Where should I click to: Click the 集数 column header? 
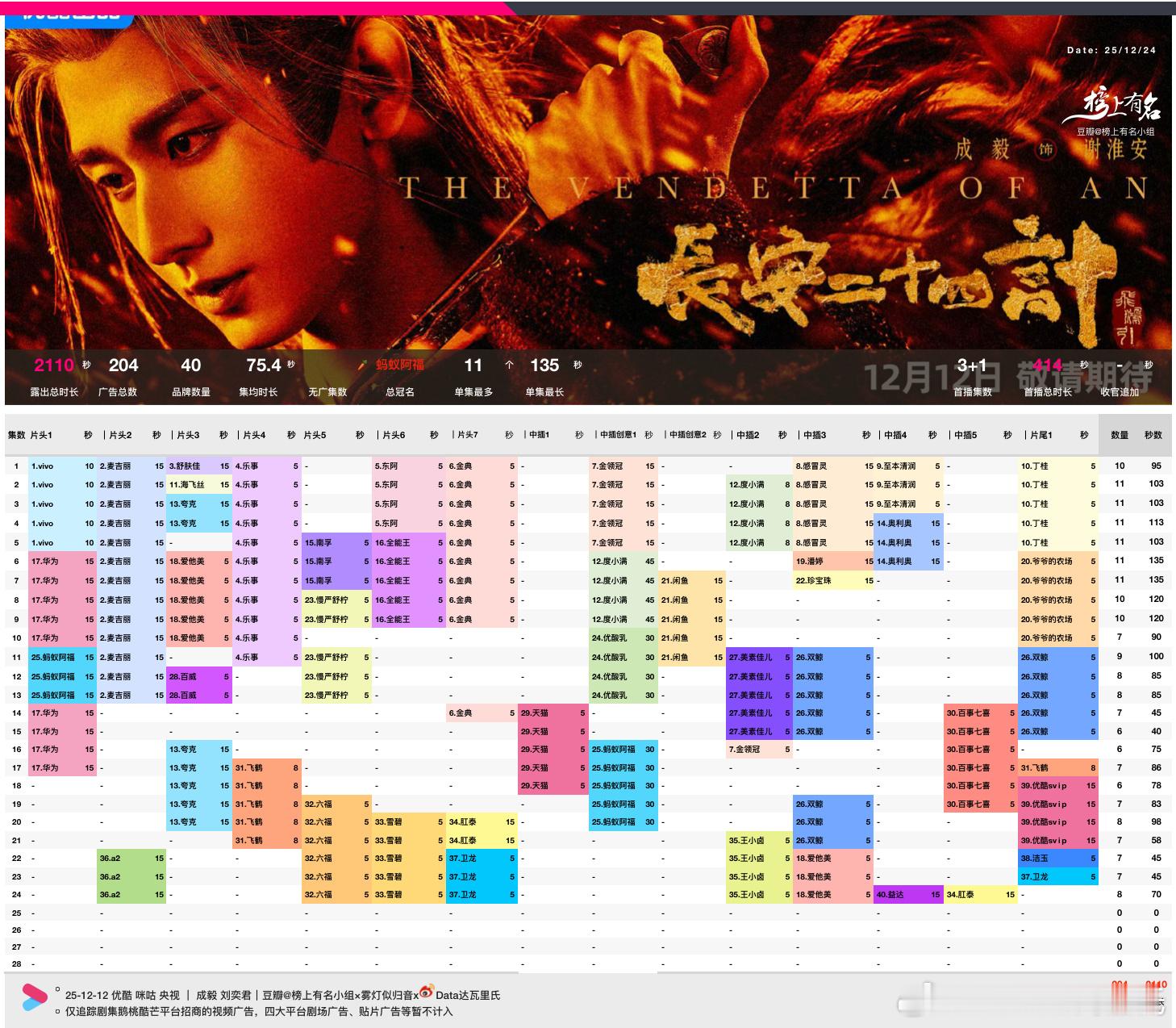click(16, 435)
